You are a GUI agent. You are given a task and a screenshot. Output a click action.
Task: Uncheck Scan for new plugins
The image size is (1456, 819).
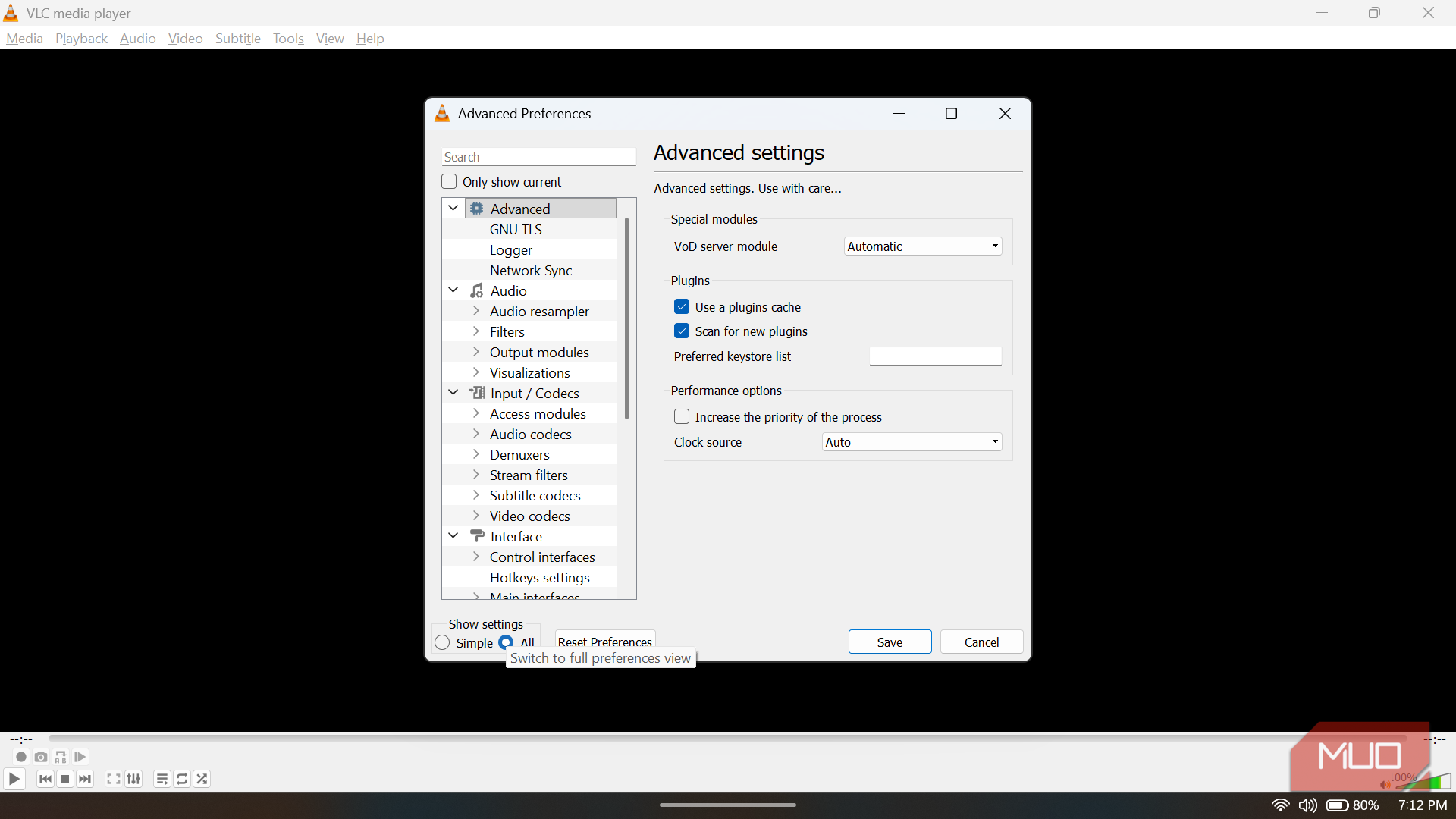pyautogui.click(x=682, y=331)
